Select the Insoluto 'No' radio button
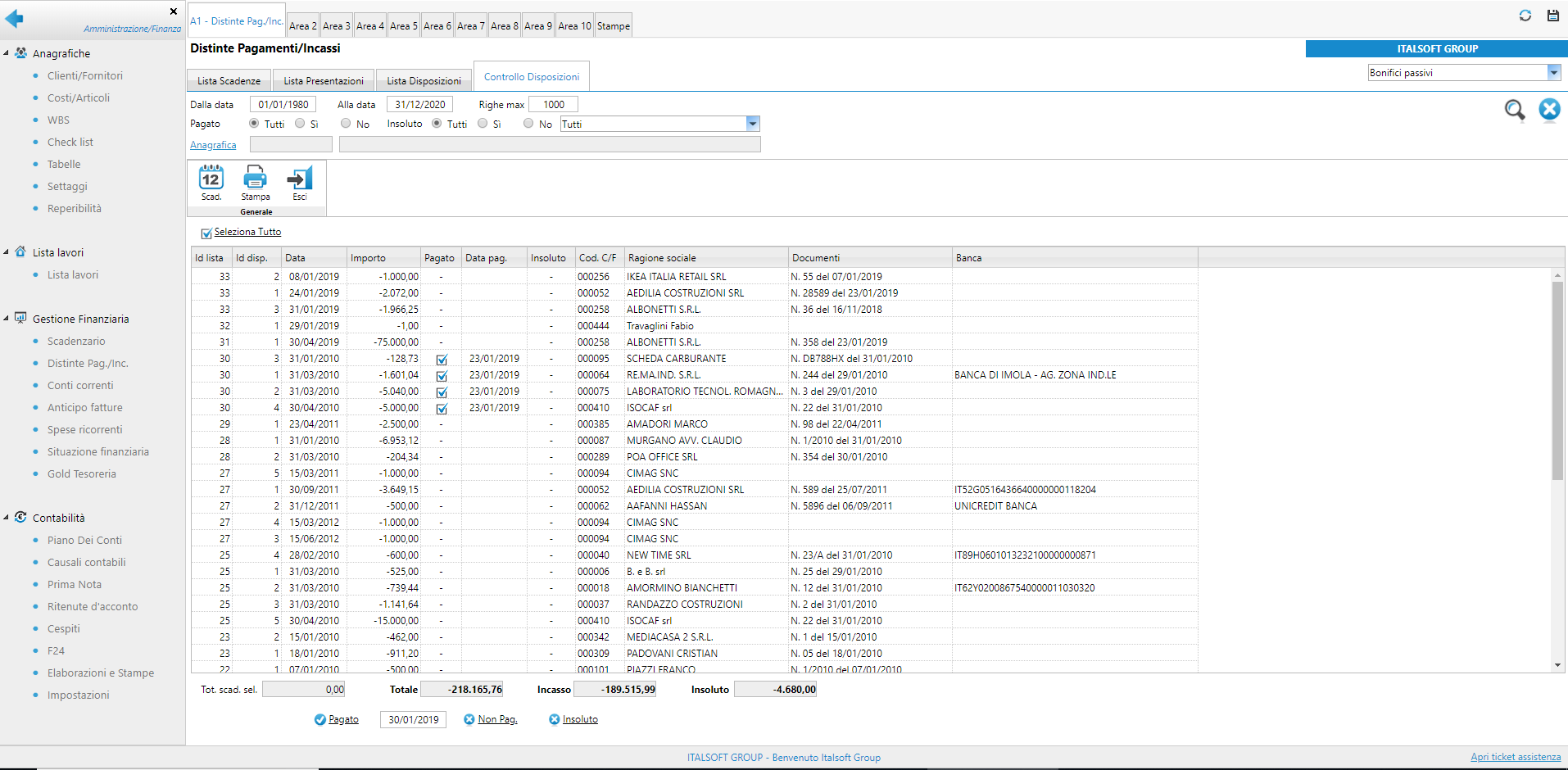Viewport: 1568px width, 770px height. tap(528, 124)
